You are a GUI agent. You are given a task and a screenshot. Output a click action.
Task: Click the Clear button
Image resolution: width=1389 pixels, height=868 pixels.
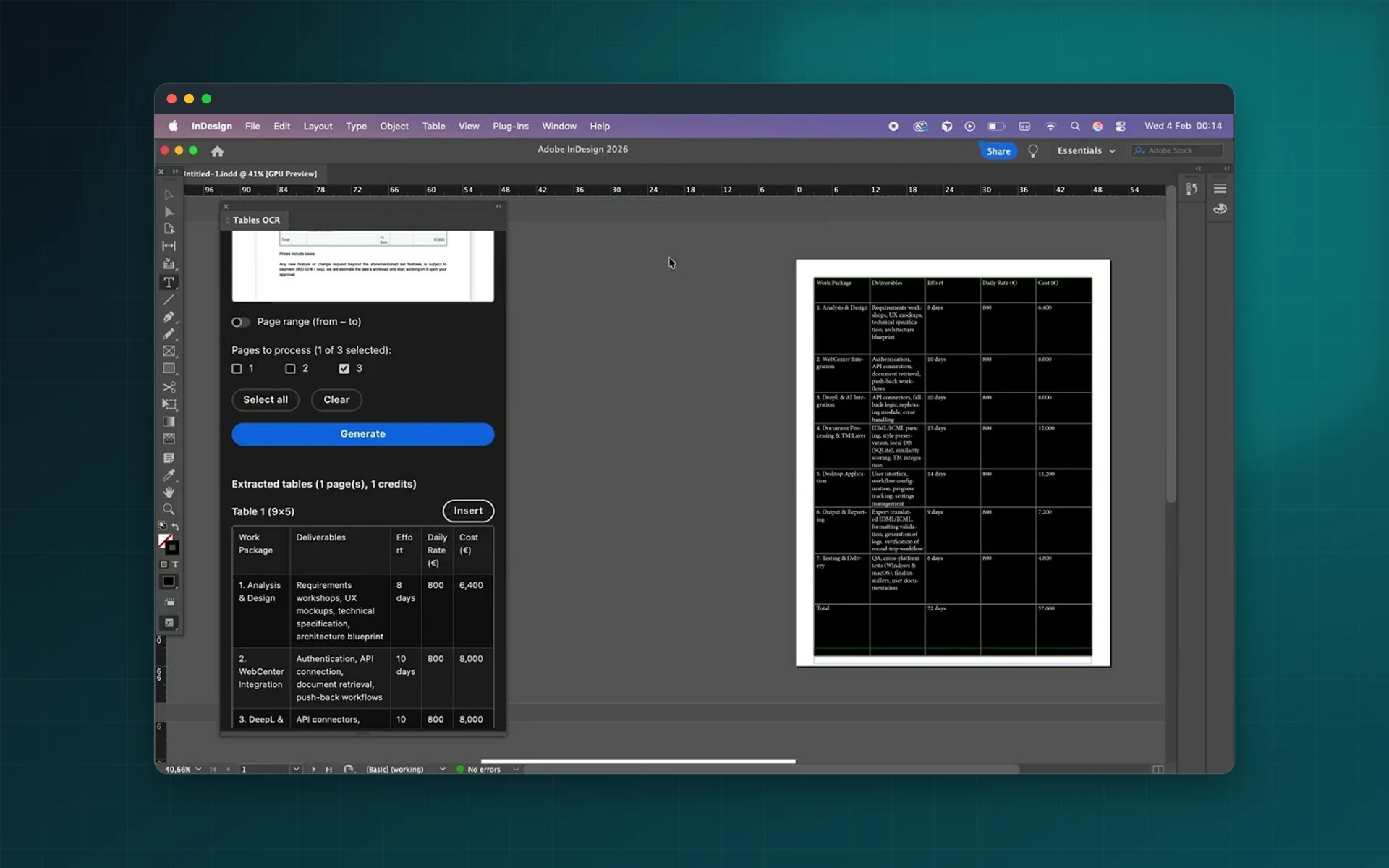tap(336, 400)
